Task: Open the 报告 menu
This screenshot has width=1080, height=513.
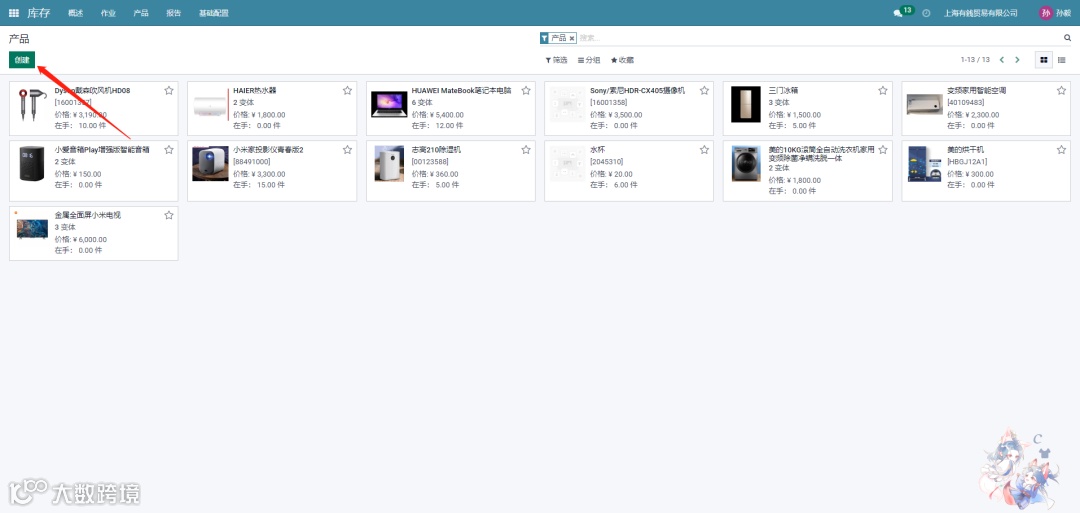Action: (174, 13)
